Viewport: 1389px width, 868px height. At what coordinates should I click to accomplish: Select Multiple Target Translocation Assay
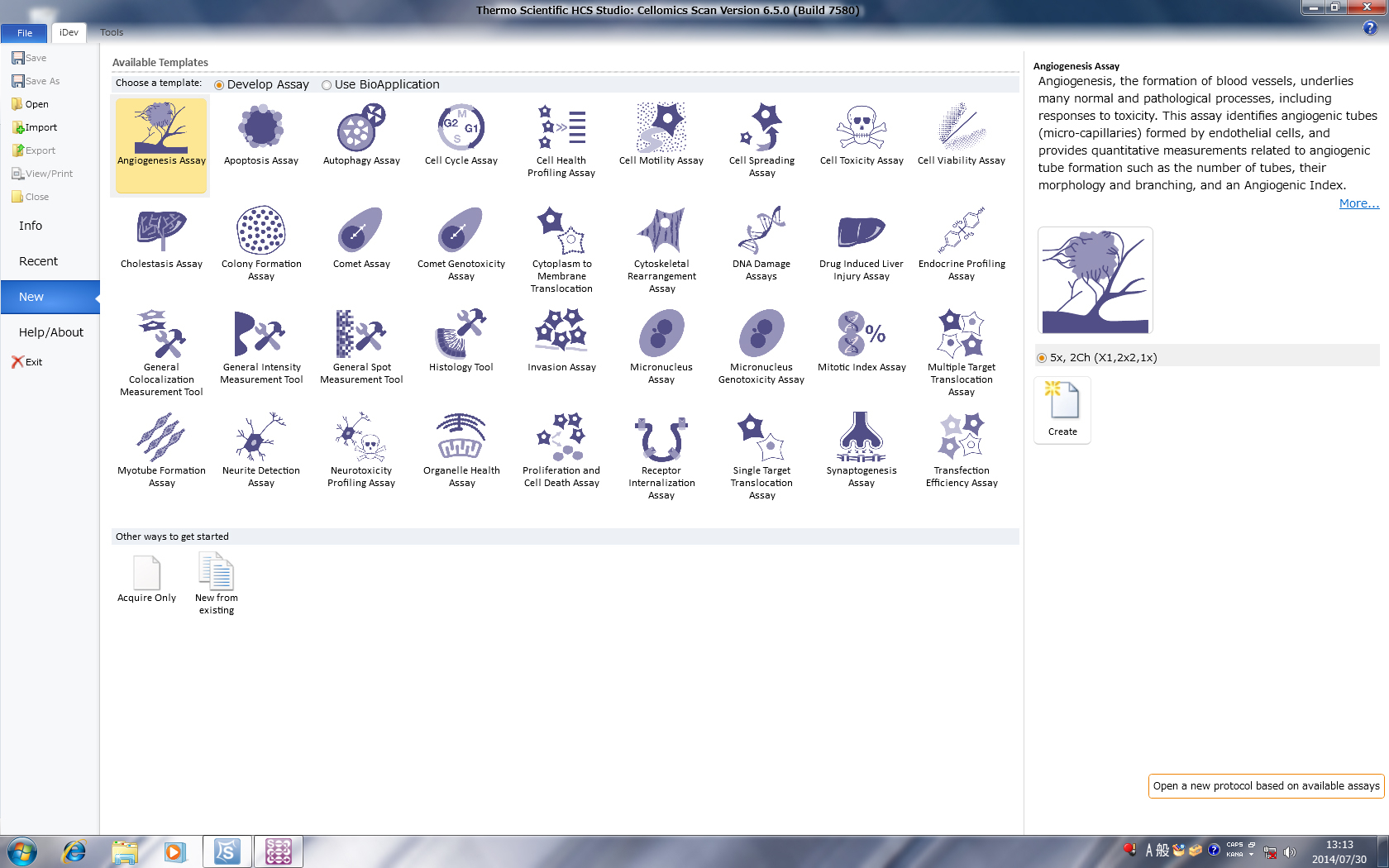point(962,354)
